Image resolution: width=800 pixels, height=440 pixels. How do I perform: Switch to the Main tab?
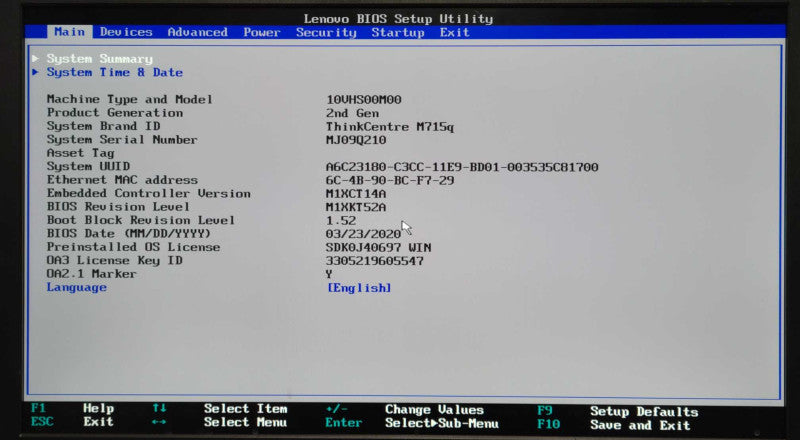[x=69, y=32]
